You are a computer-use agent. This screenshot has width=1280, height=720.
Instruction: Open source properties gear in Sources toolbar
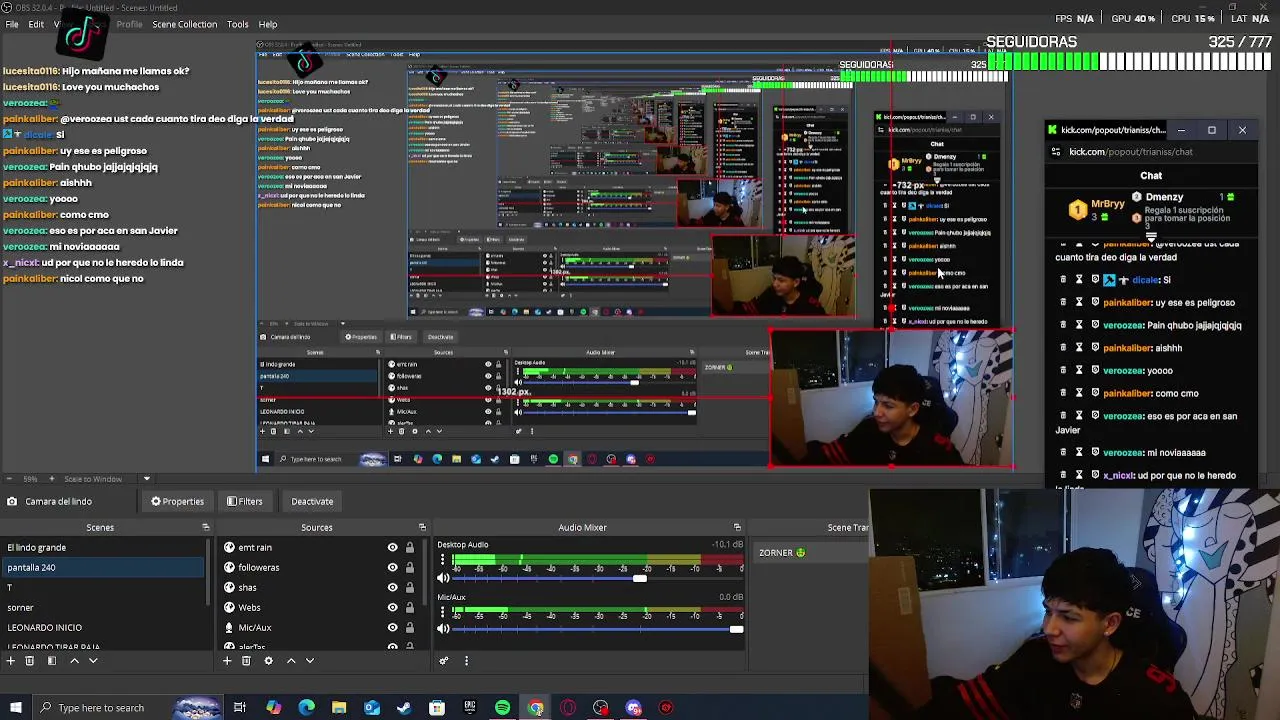pos(268,661)
